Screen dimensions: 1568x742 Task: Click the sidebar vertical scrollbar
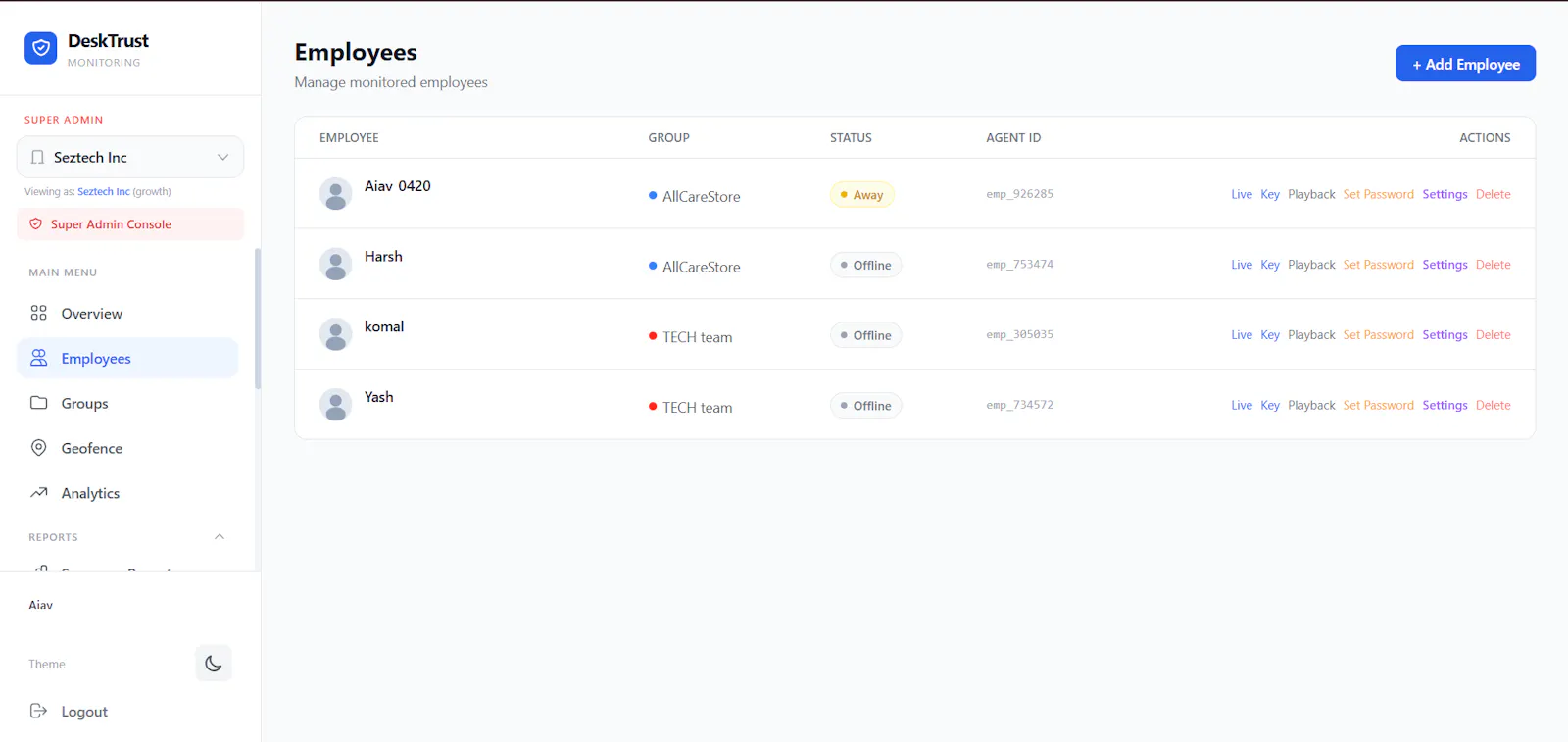click(x=258, y=319)
